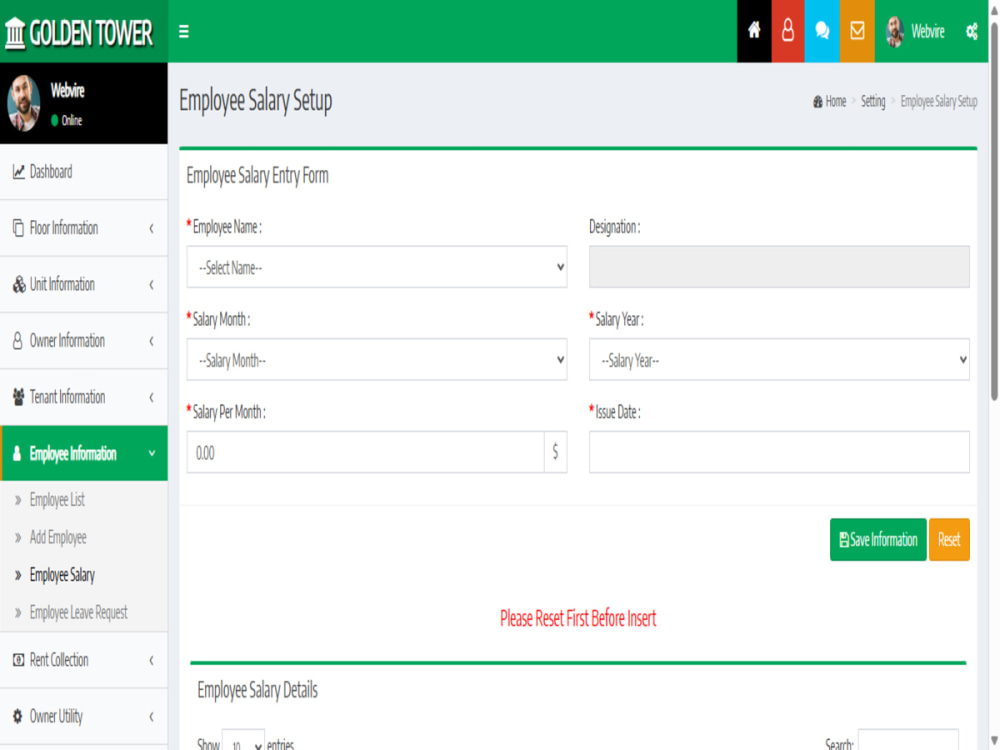Click the Golden Tower building logo icon
The image size is (1000, 750).
point(15,33)
